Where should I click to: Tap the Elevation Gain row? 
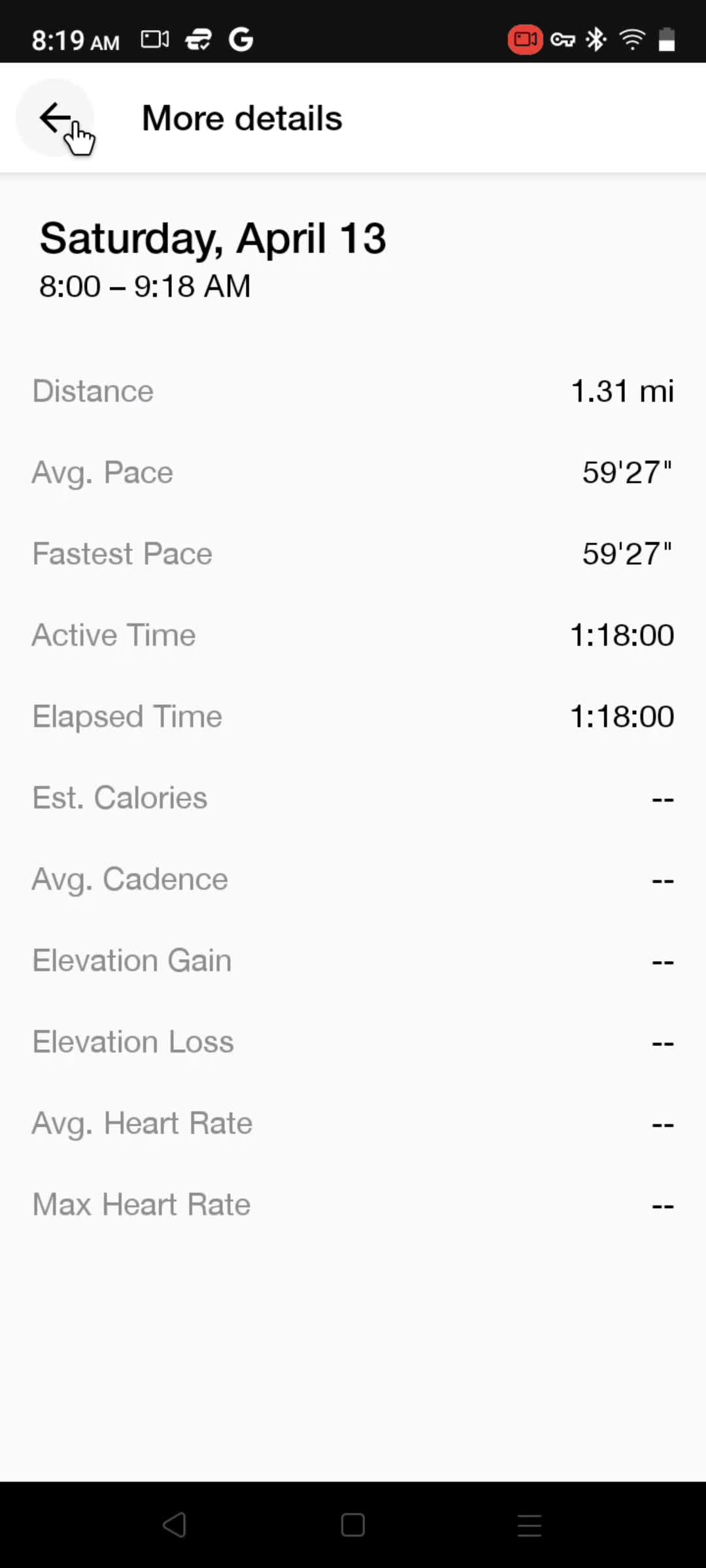click(353, 960)
